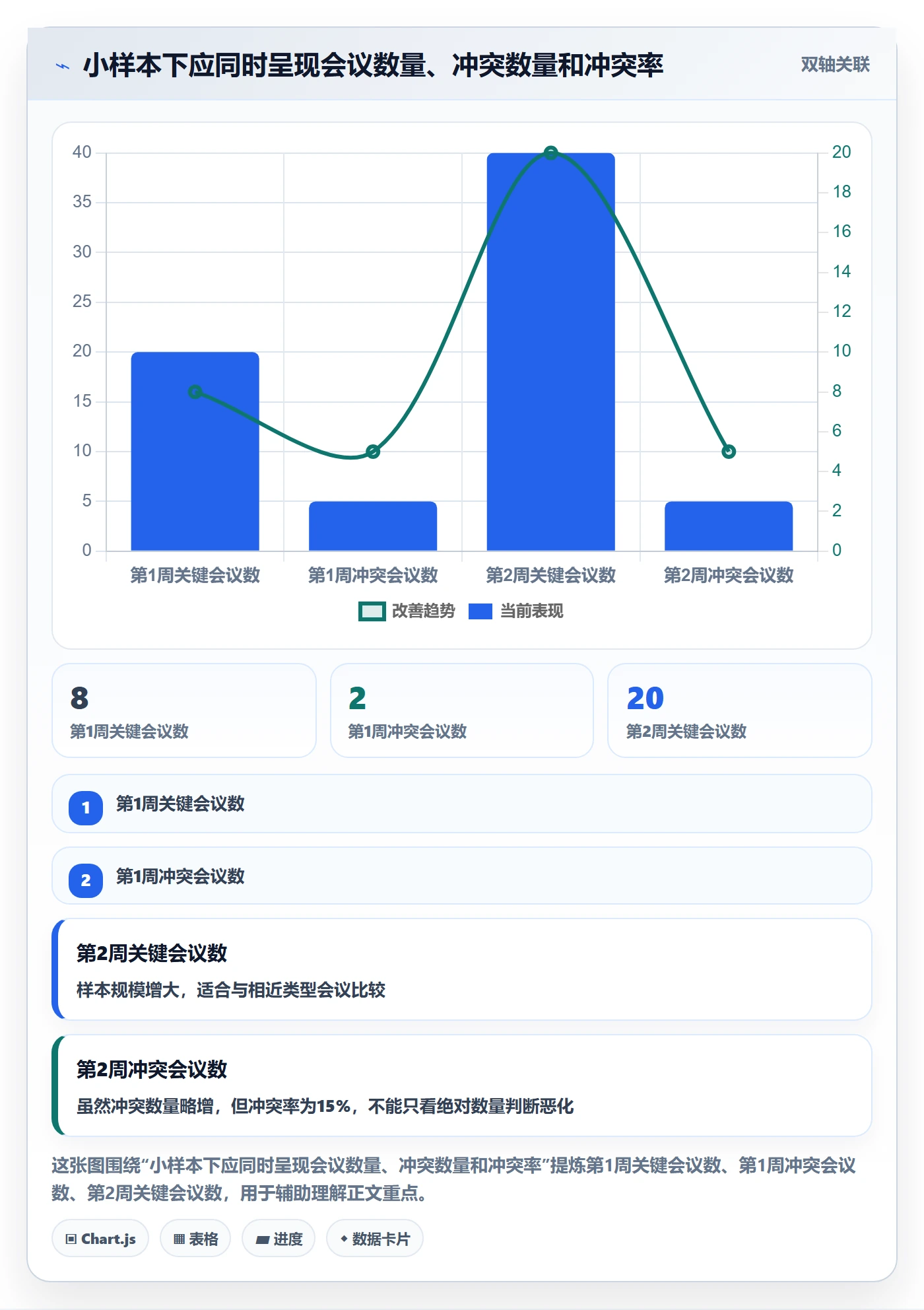This screenshot has height=1310, width=924.
Task: Click line point over 第1周关键会议数 bar
Action: click(195, 392)
